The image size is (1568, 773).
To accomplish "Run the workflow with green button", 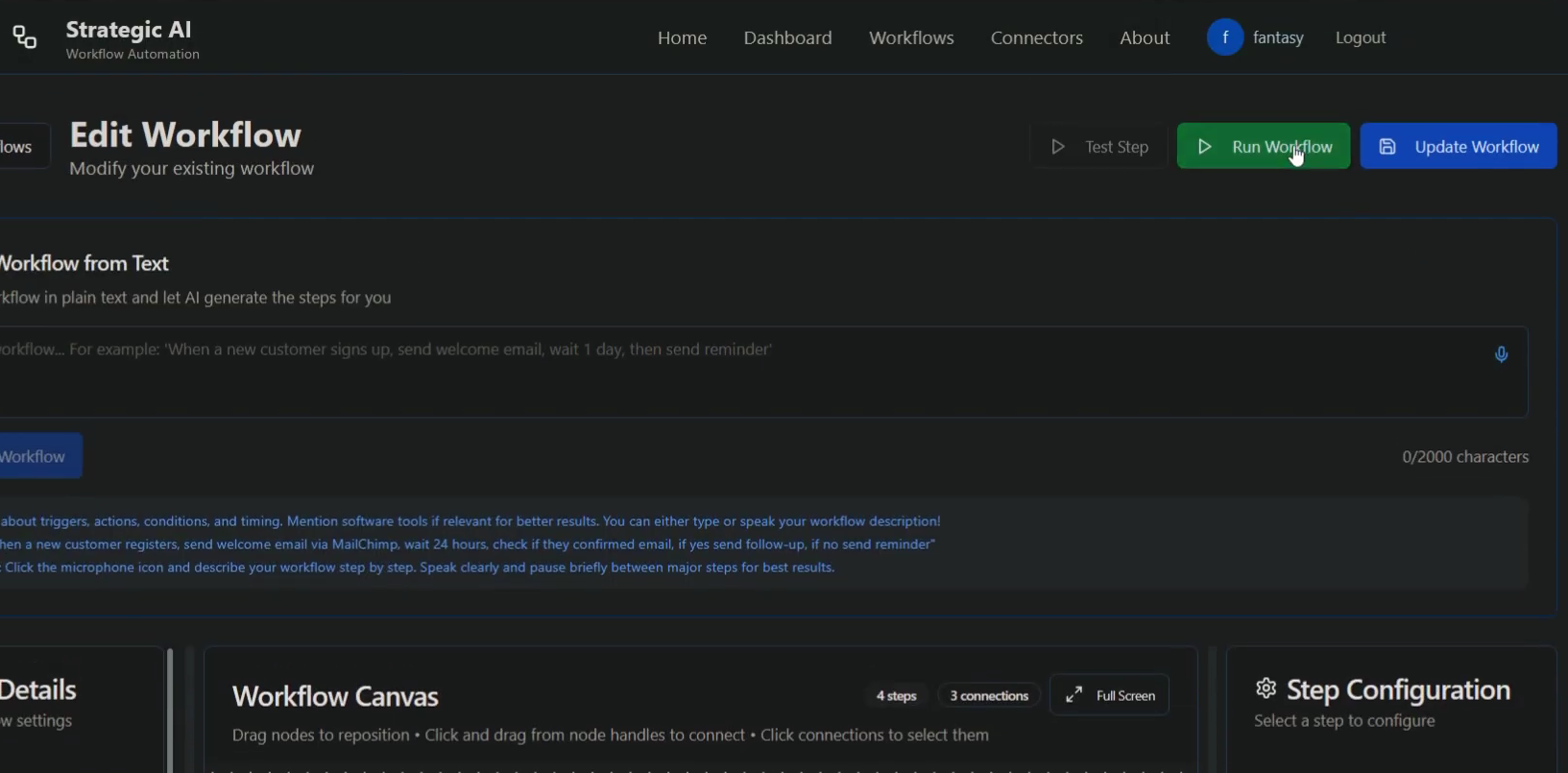I will [x=1263, y=147].
